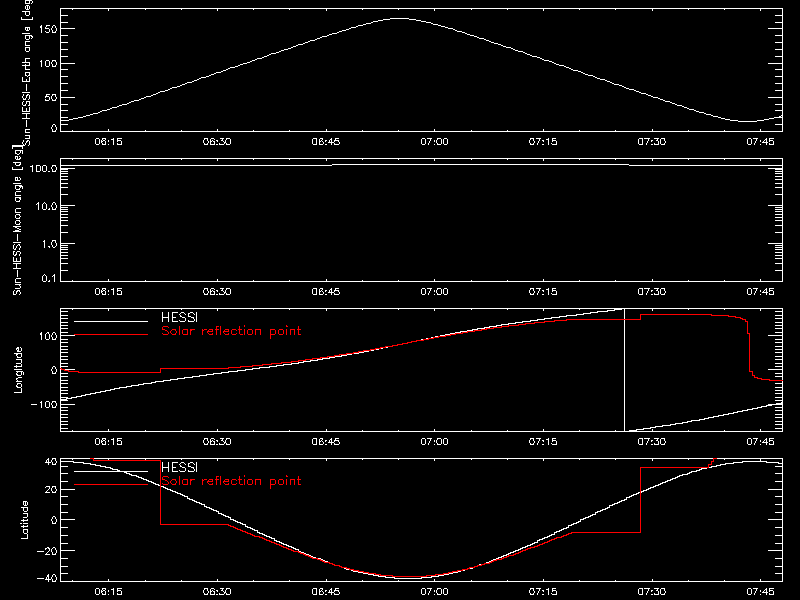Click '07:00' under the Longitude plot
Viewport: 800px width, 600px height.
click(x=434, y=441)
